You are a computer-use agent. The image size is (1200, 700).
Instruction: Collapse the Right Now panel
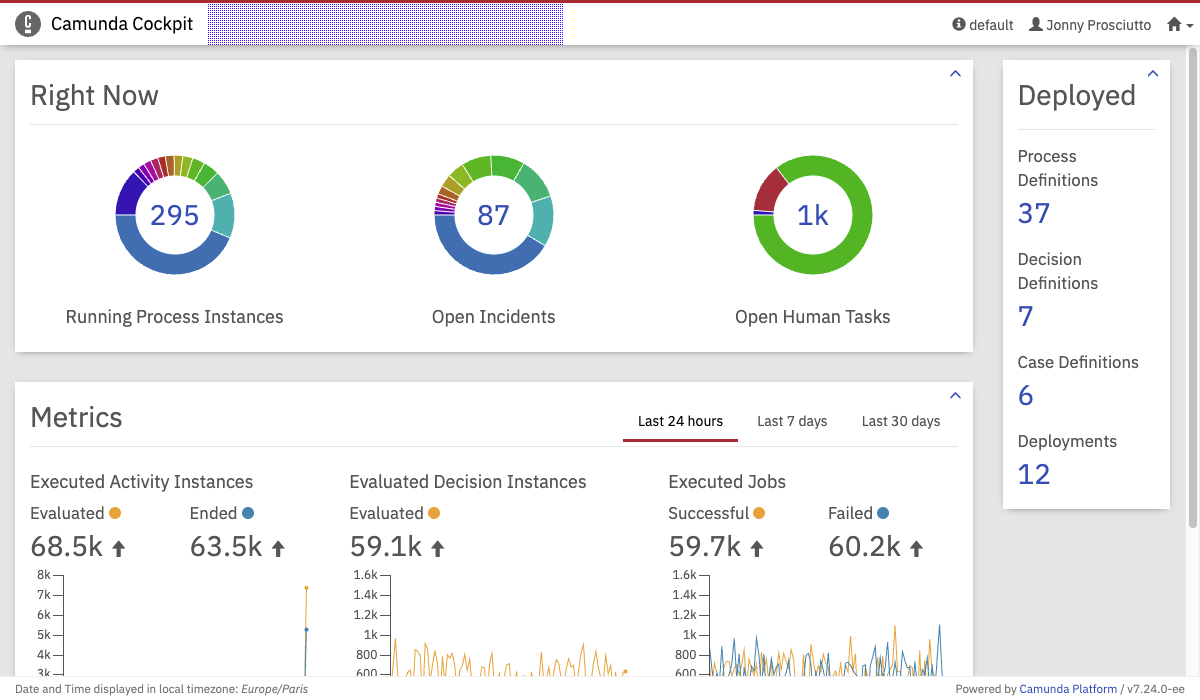(955, 74)
